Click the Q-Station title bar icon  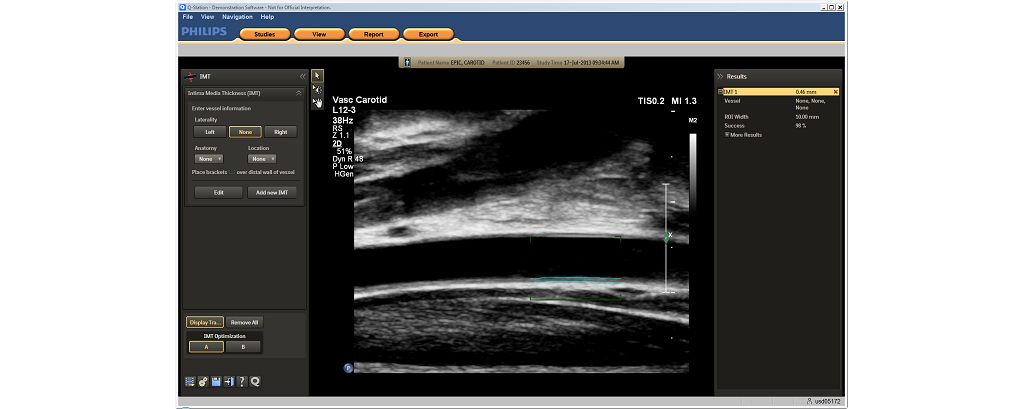tap(183, 7)
